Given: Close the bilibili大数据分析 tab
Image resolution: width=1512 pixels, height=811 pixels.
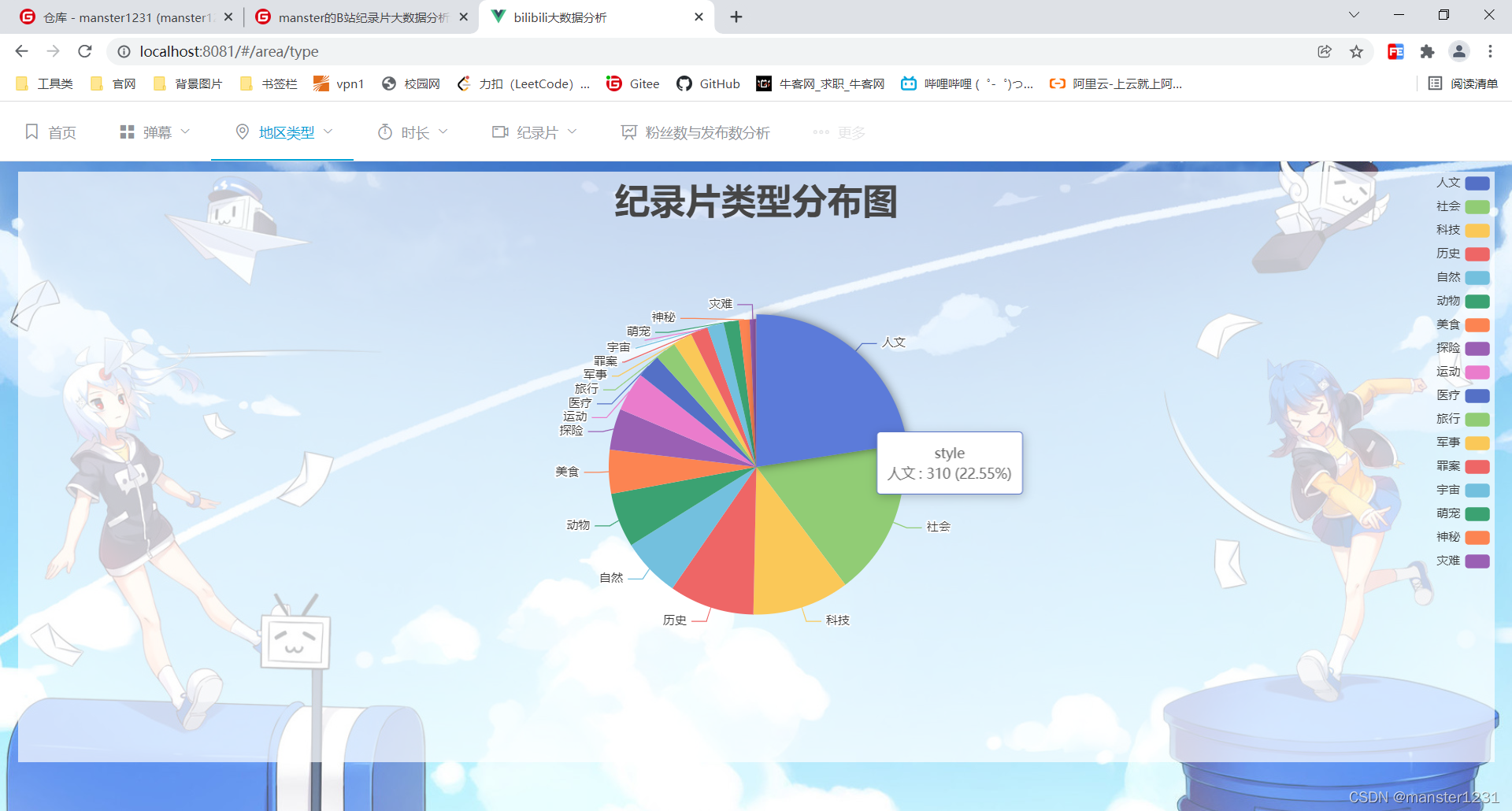Looking at the screenshot, I should 699,17.
